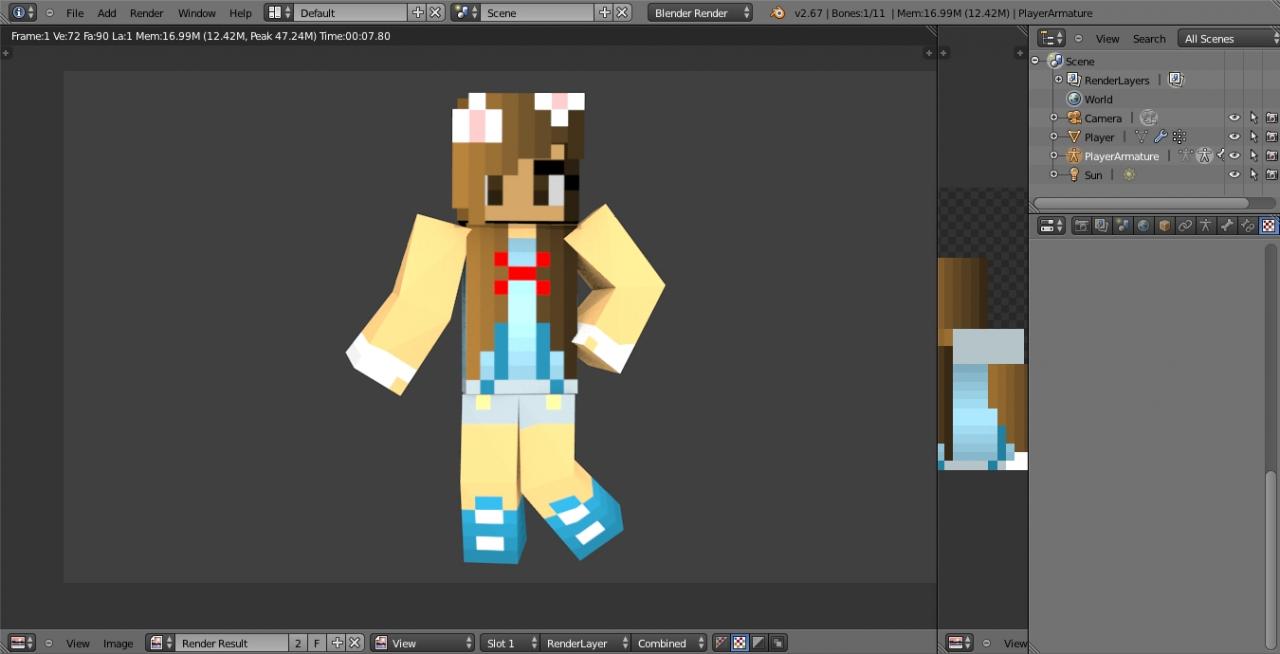The width and height of the screenshot is (1280, 654).
Task: Toggle visibility of the Sun lamp
Action: (x=1234, y=175)
